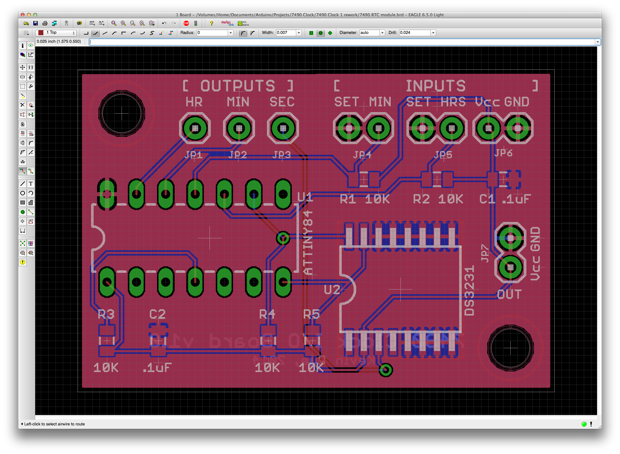Click the Redo arrow

point(174,23)
